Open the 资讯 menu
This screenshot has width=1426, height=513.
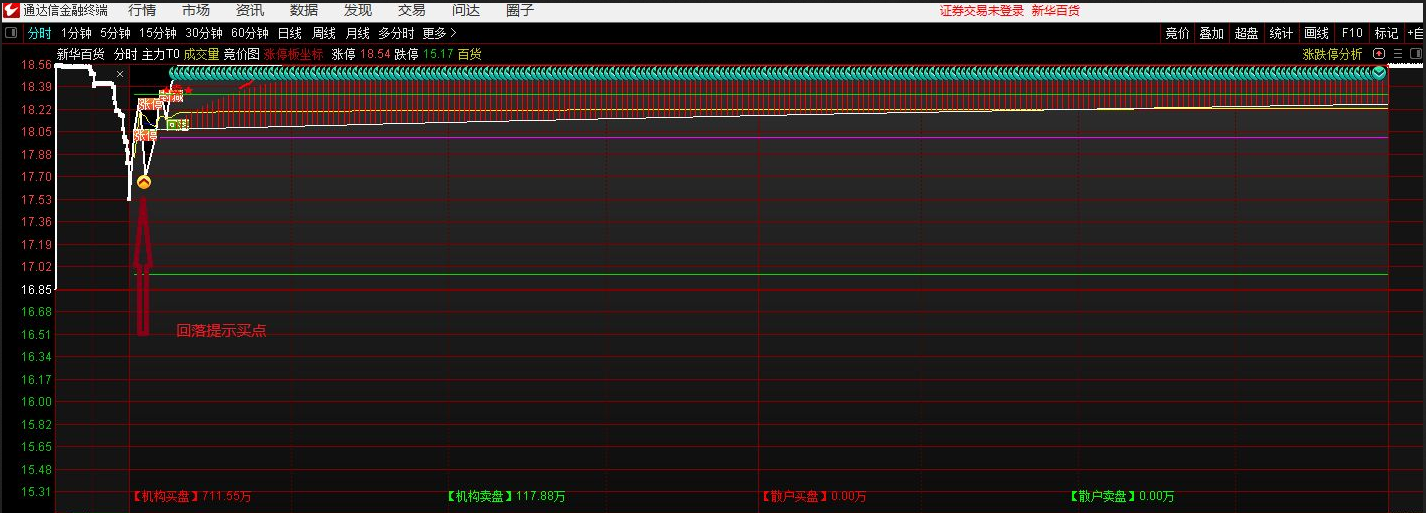click(250, 10)
